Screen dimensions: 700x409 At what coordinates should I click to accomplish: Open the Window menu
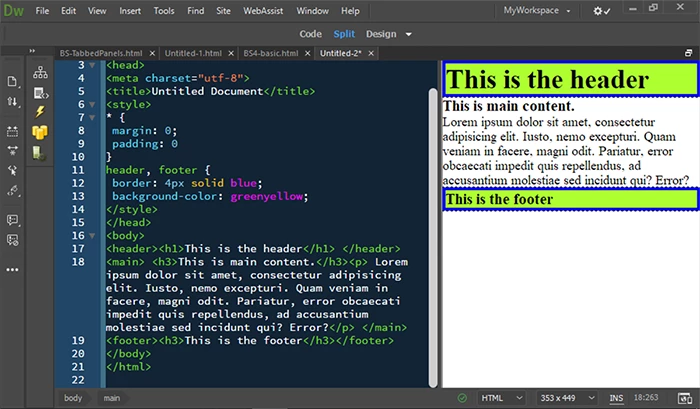click(312, 11)
